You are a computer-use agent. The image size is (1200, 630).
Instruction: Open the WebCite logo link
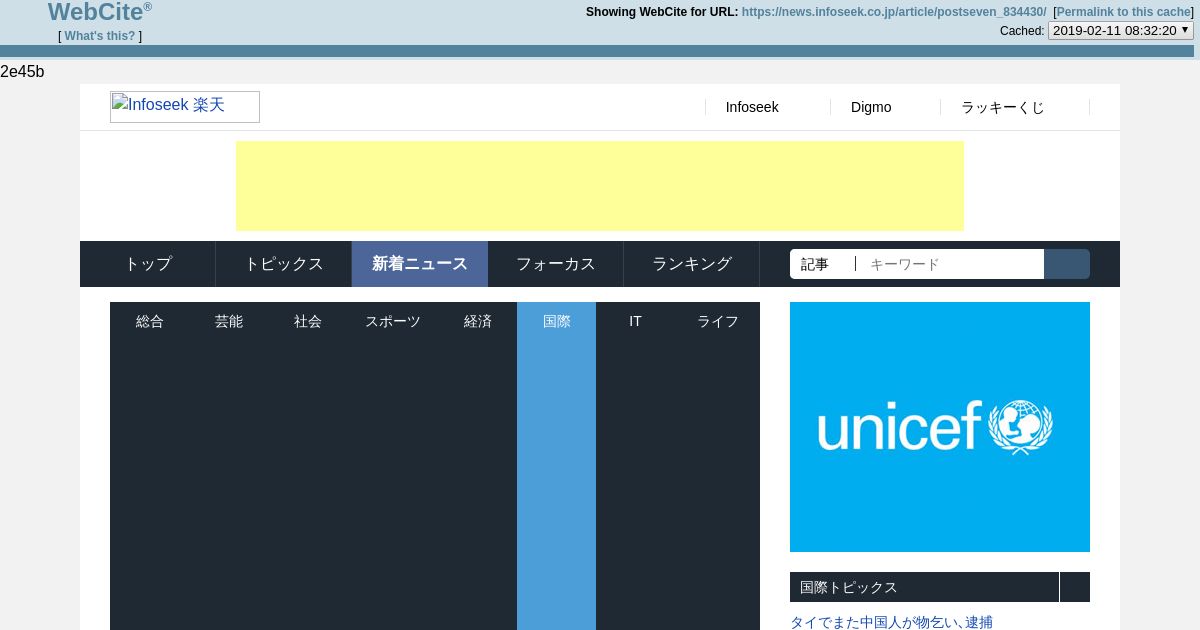(100, 12)
